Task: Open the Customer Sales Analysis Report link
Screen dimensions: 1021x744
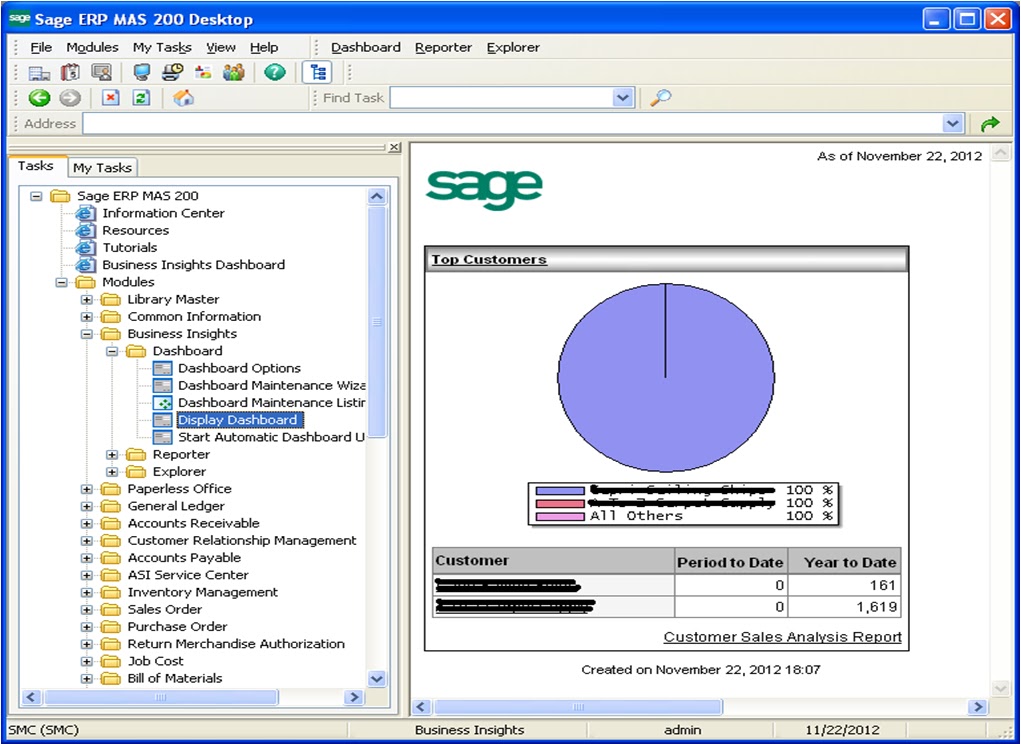Action: pyautogui.click(x=782, y=637)
